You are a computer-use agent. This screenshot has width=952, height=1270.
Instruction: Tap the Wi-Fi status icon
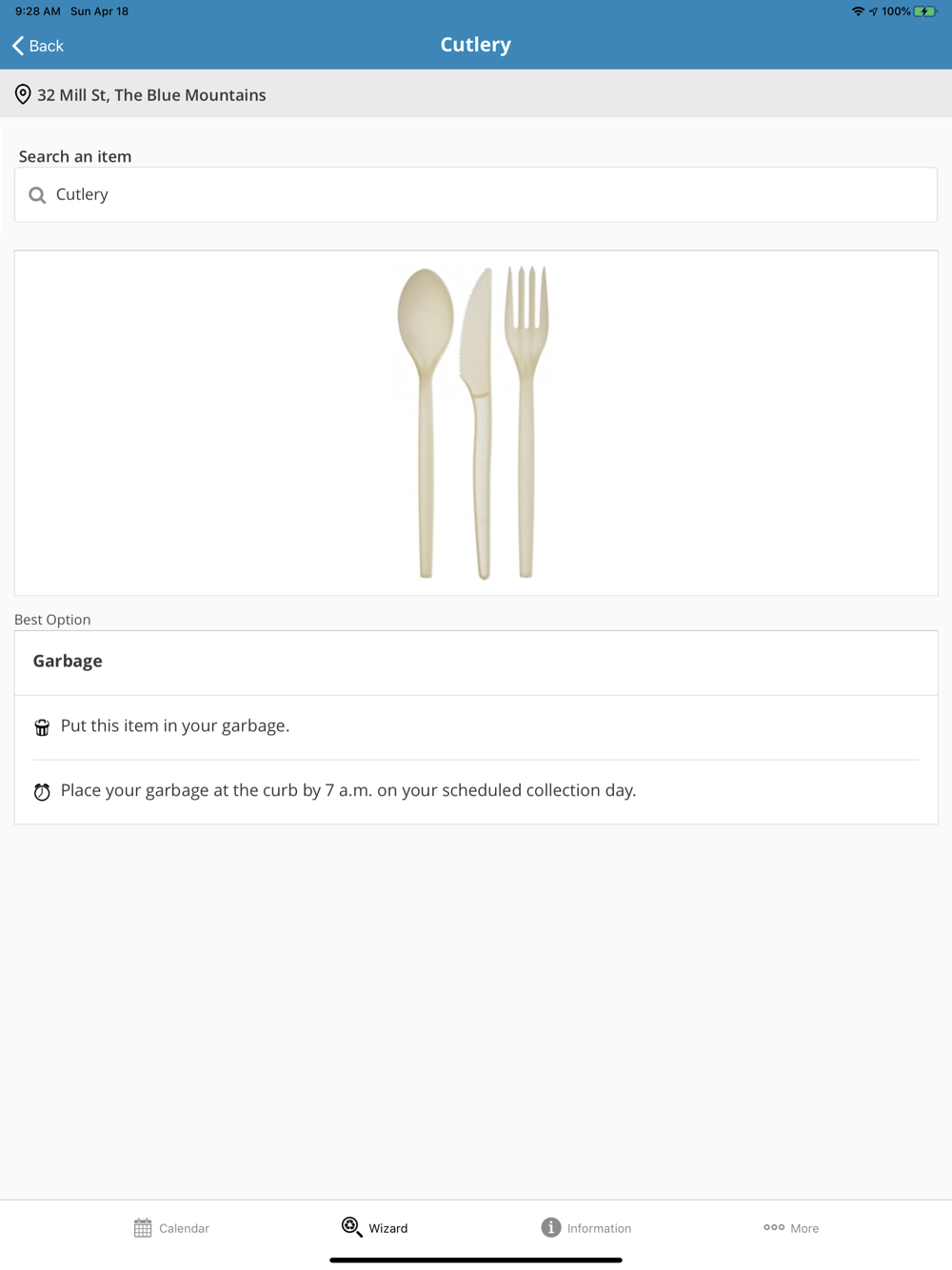(858, 11)
